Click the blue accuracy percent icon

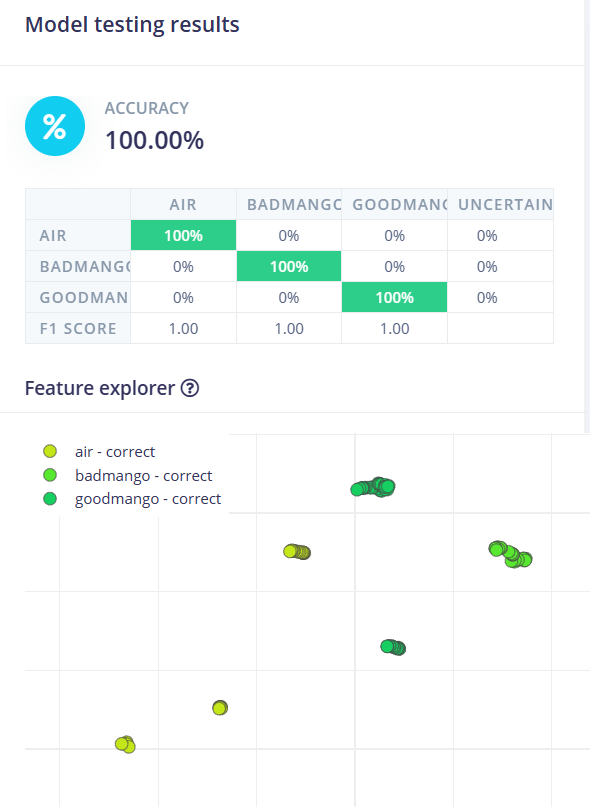click(55, 126)
